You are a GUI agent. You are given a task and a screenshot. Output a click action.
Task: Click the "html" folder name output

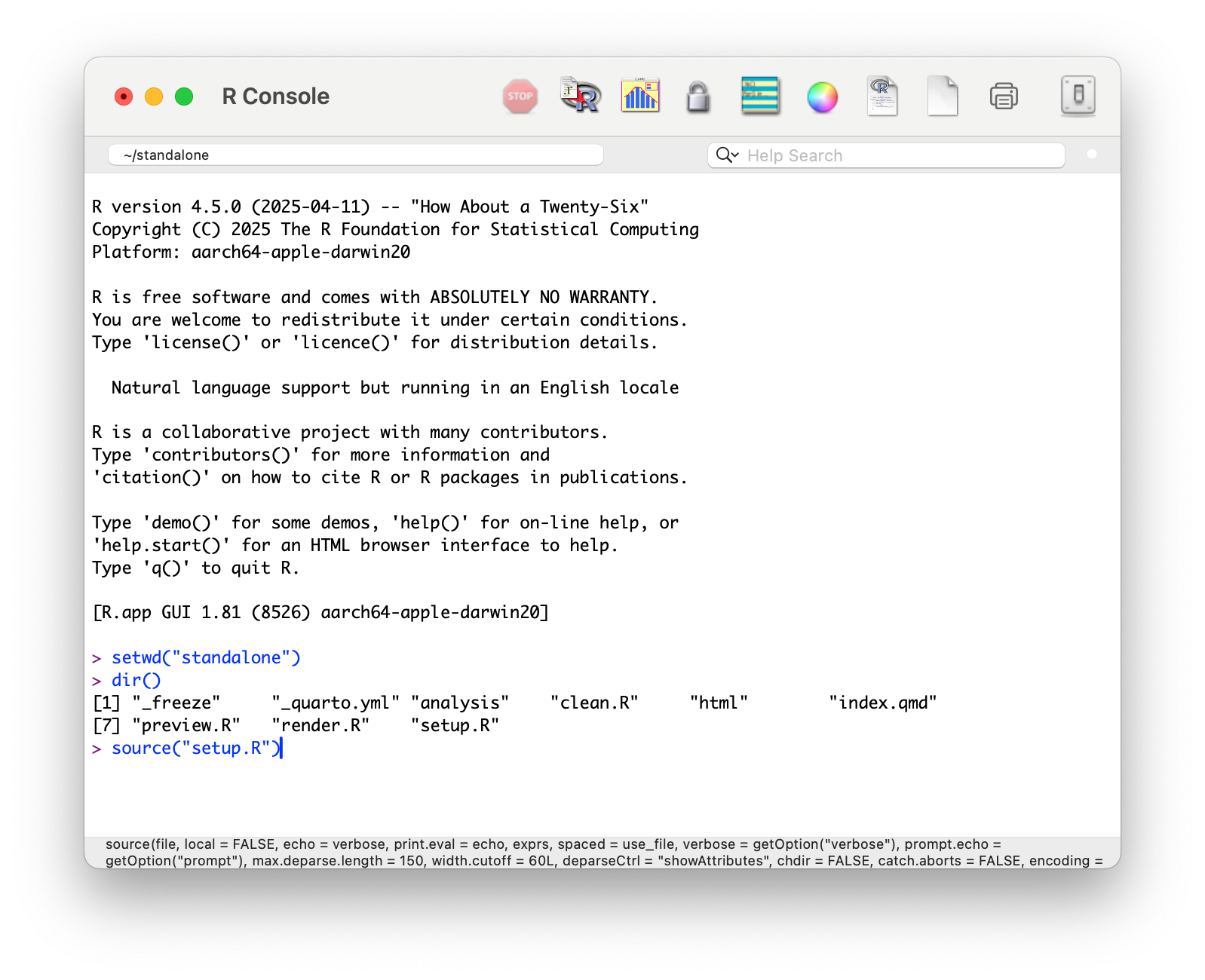pyautogui.click(x=719, y=703)
